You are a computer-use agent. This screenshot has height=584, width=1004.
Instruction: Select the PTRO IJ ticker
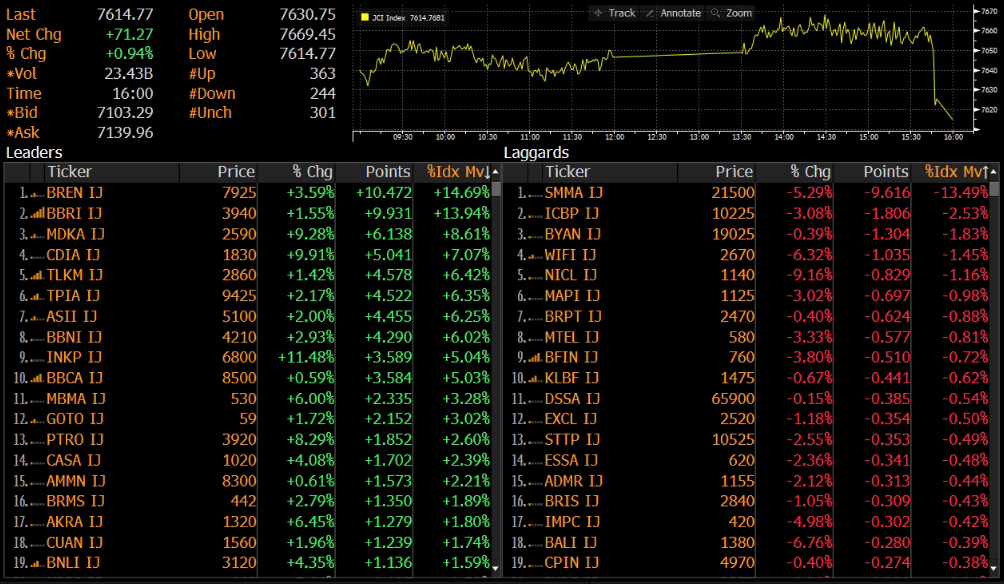[75, 440]
